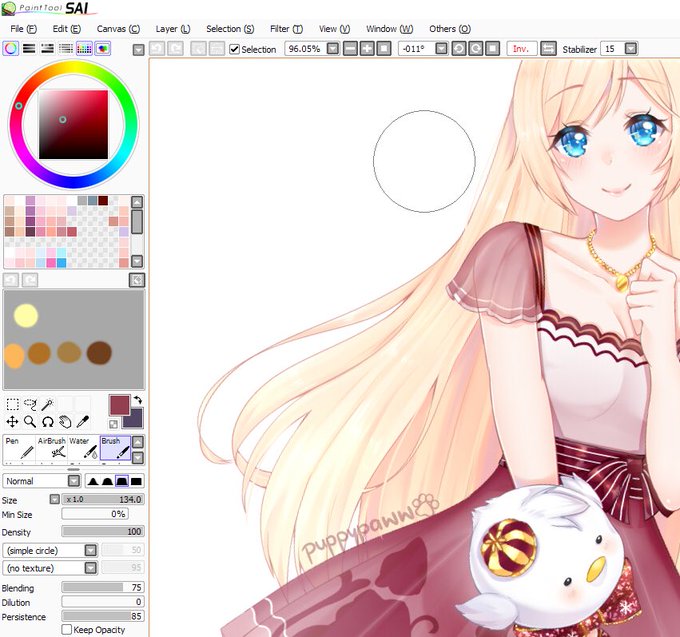This screenshot has width=680, height=637.
Task: Open the Filter menu
Action: coord(286,29)
